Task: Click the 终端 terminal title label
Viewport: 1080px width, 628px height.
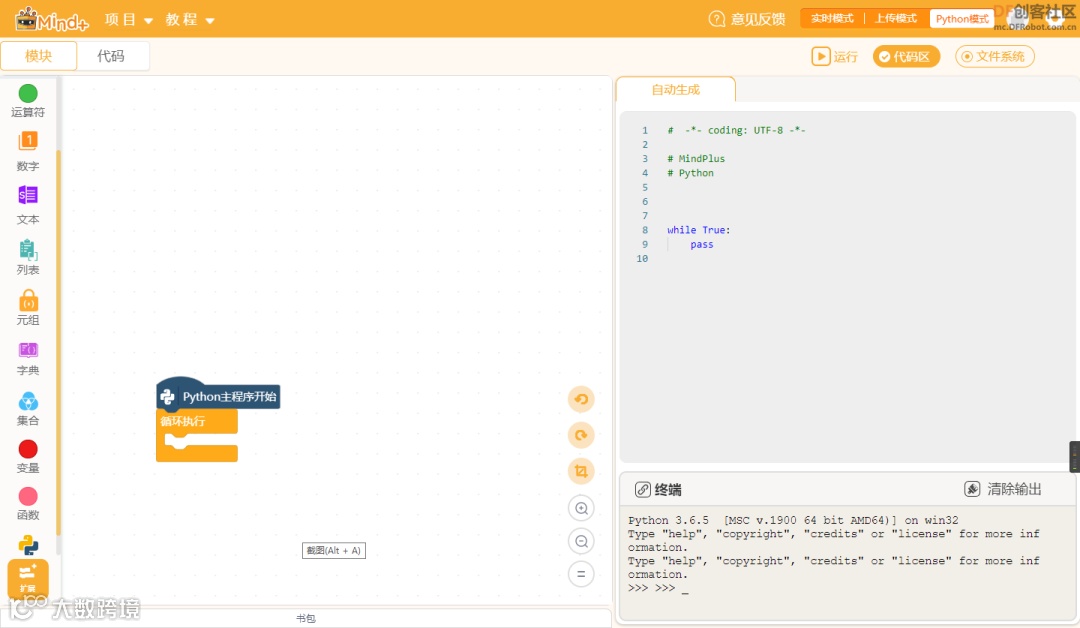Action: [x=667, y=490]
